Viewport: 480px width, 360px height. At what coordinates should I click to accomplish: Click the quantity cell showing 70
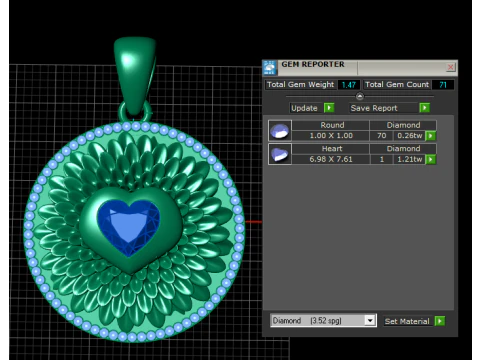coord(382,136)
